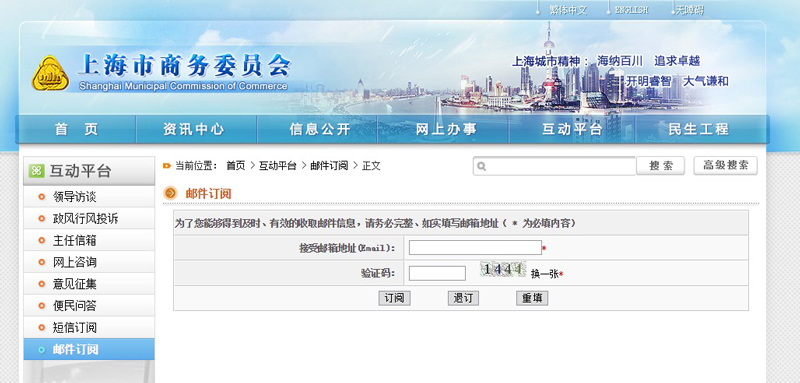The height and width of the screenshot is (383, 800).
Task: Open 民生工程 navigation item
Action: pos(698,129)
